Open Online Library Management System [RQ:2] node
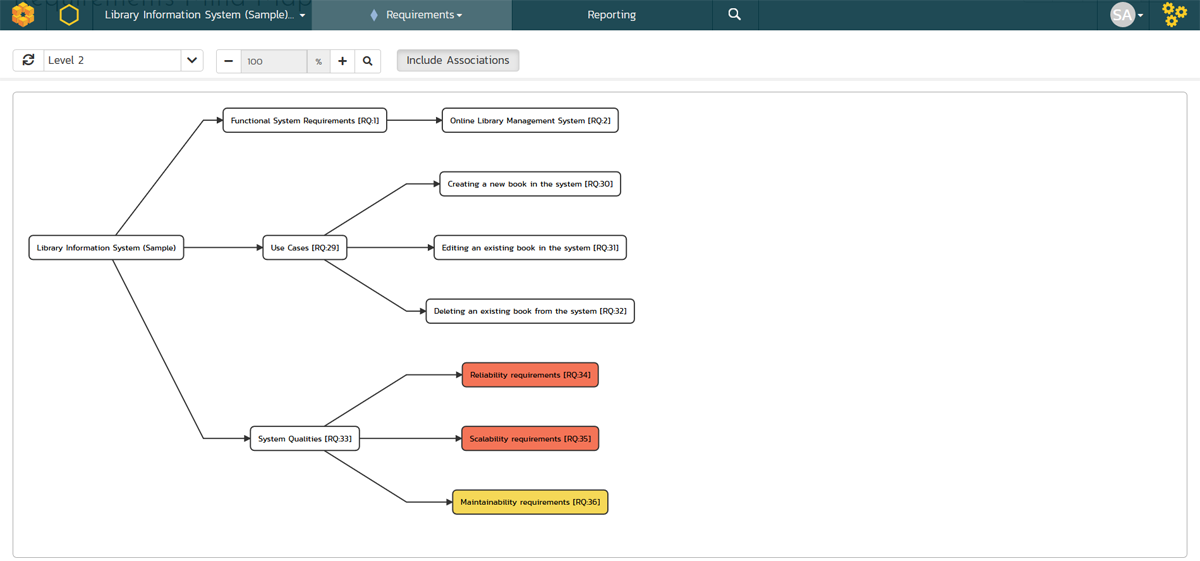Viewport: 1200px width, 561px height. click(x=530, y=121)
